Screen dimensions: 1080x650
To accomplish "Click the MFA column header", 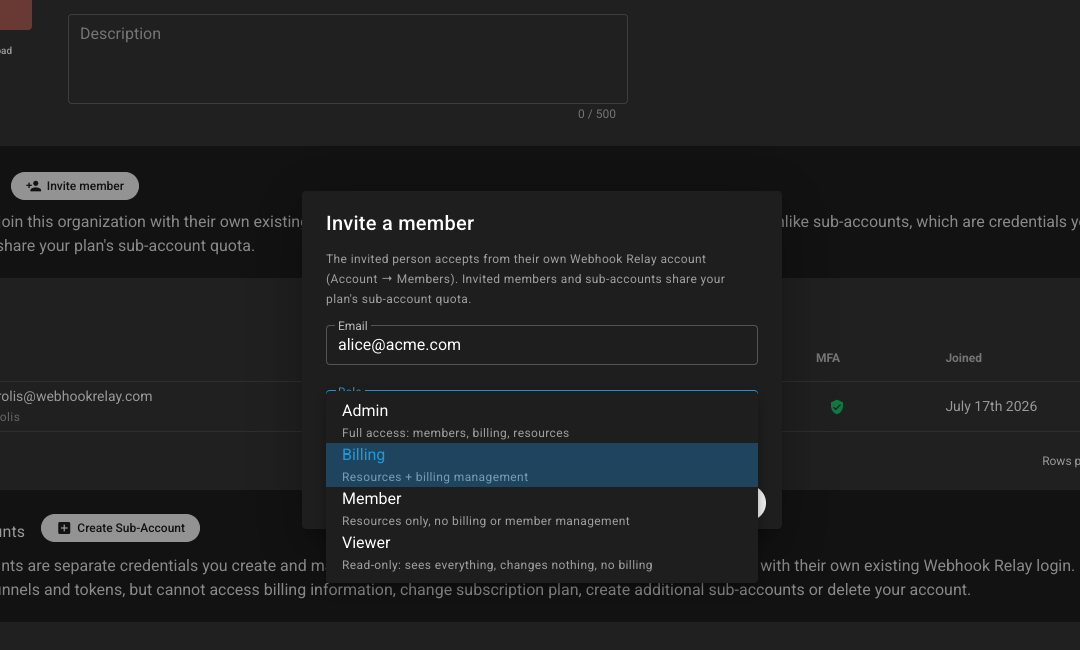I will (828, 358).
